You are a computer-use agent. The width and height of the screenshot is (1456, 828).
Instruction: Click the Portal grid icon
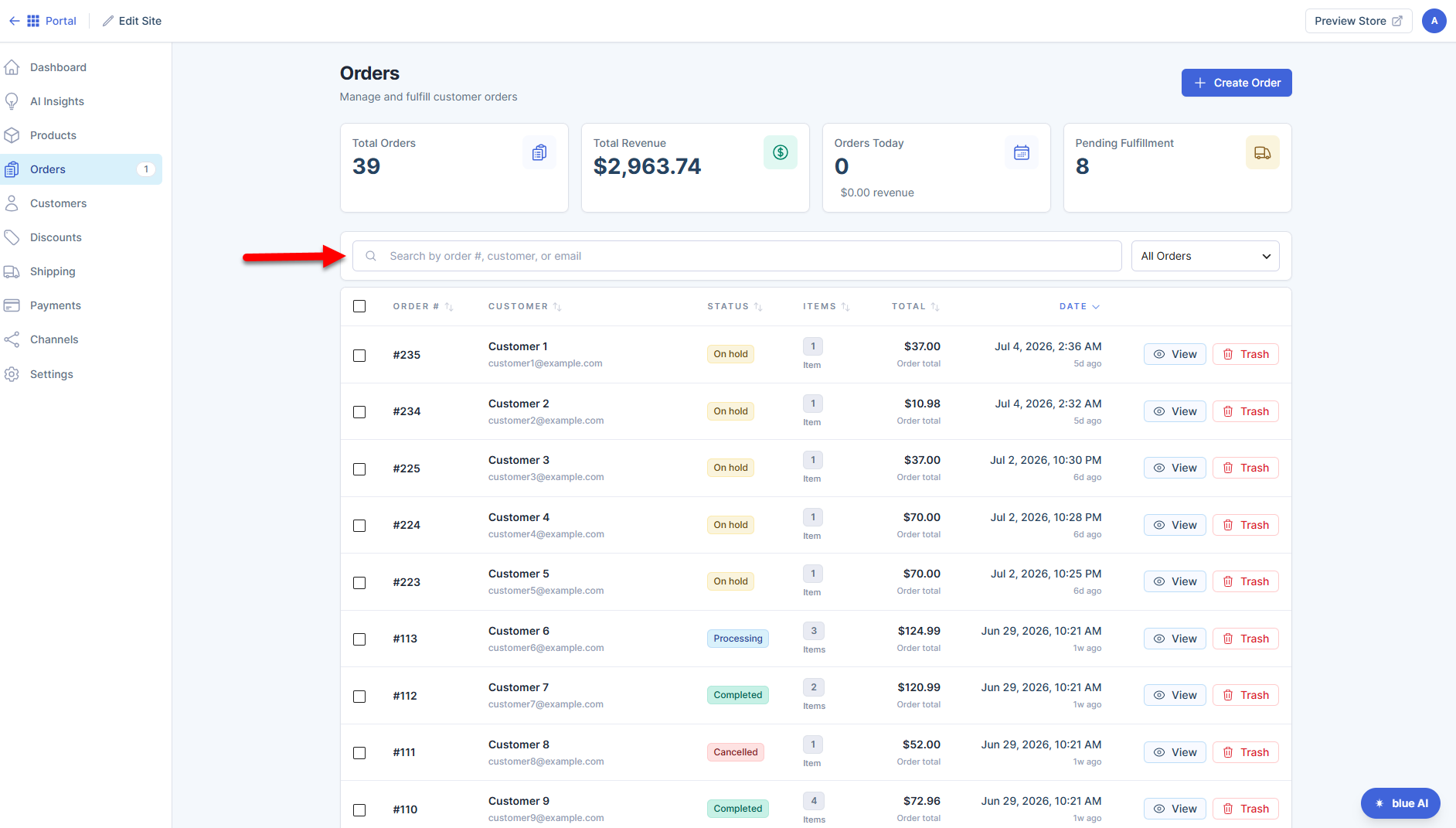[x=33, y=21]
